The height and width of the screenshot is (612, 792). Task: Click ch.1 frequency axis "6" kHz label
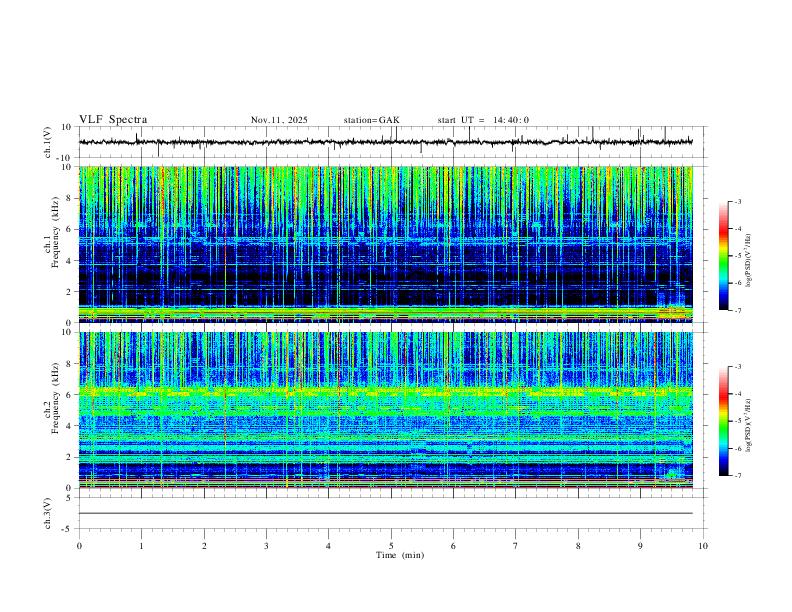(70, 229)
